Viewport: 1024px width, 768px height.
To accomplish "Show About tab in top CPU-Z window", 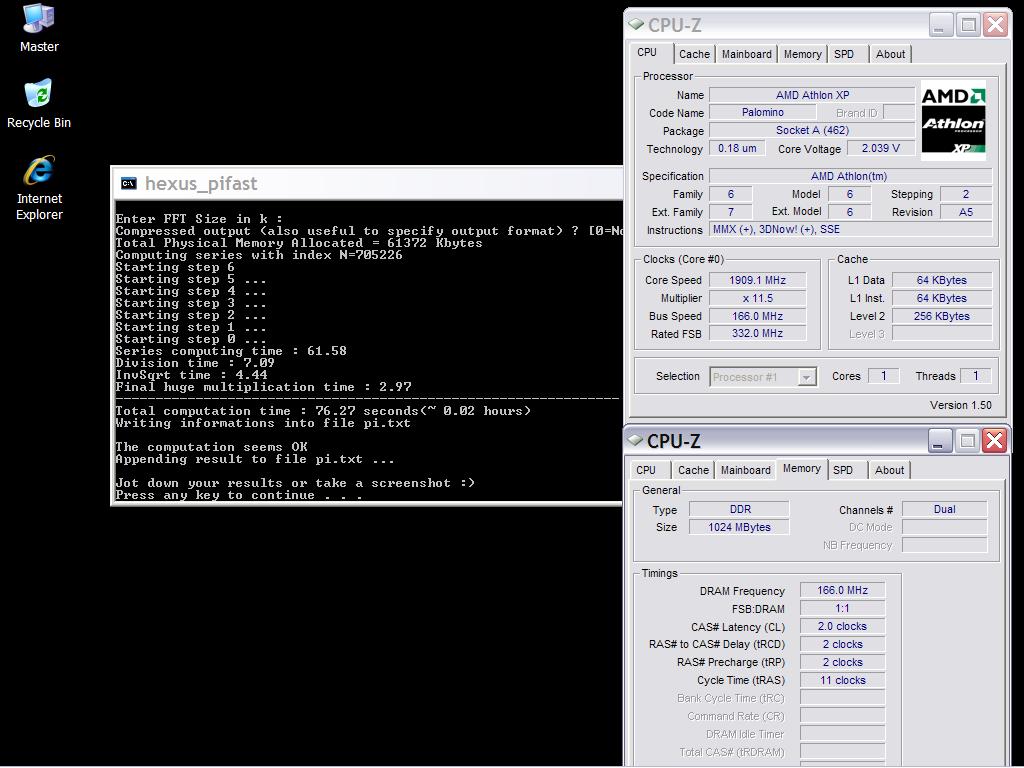I will pyautogui.click(x=890, y=54).
